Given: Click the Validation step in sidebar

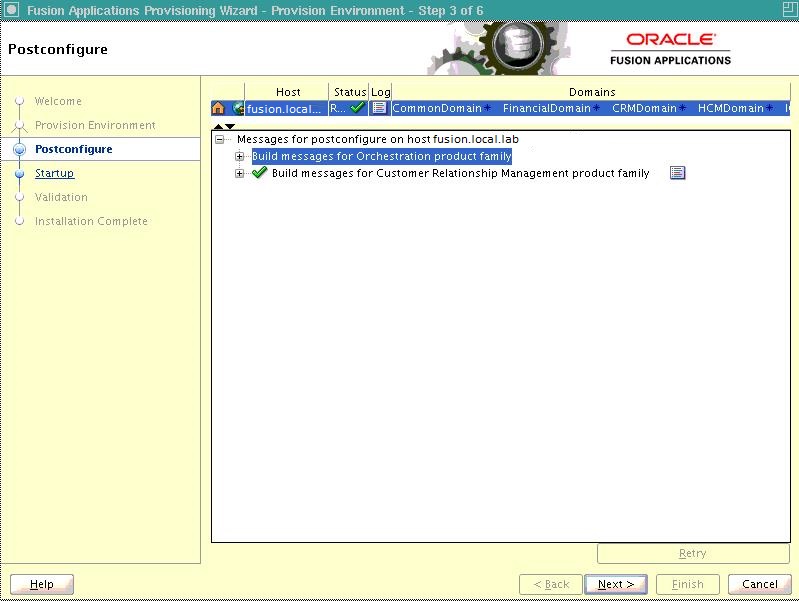Looking at the screenshot, I should point(61,197).
